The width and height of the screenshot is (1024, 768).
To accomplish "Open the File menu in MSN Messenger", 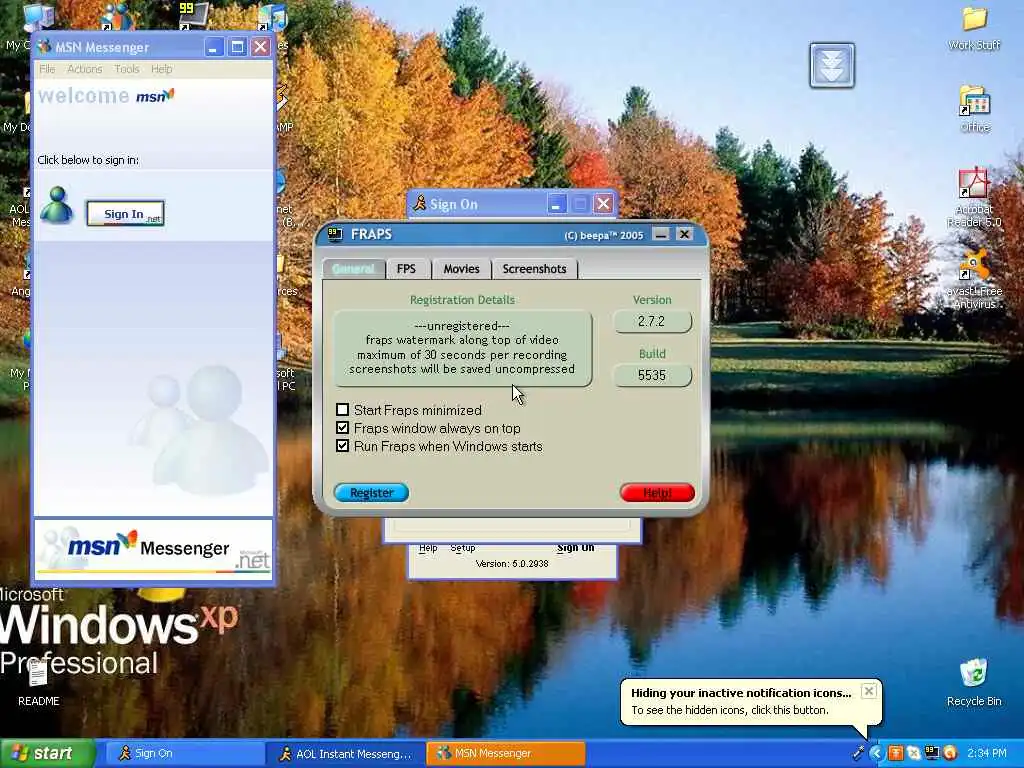I will pos(47,69).
